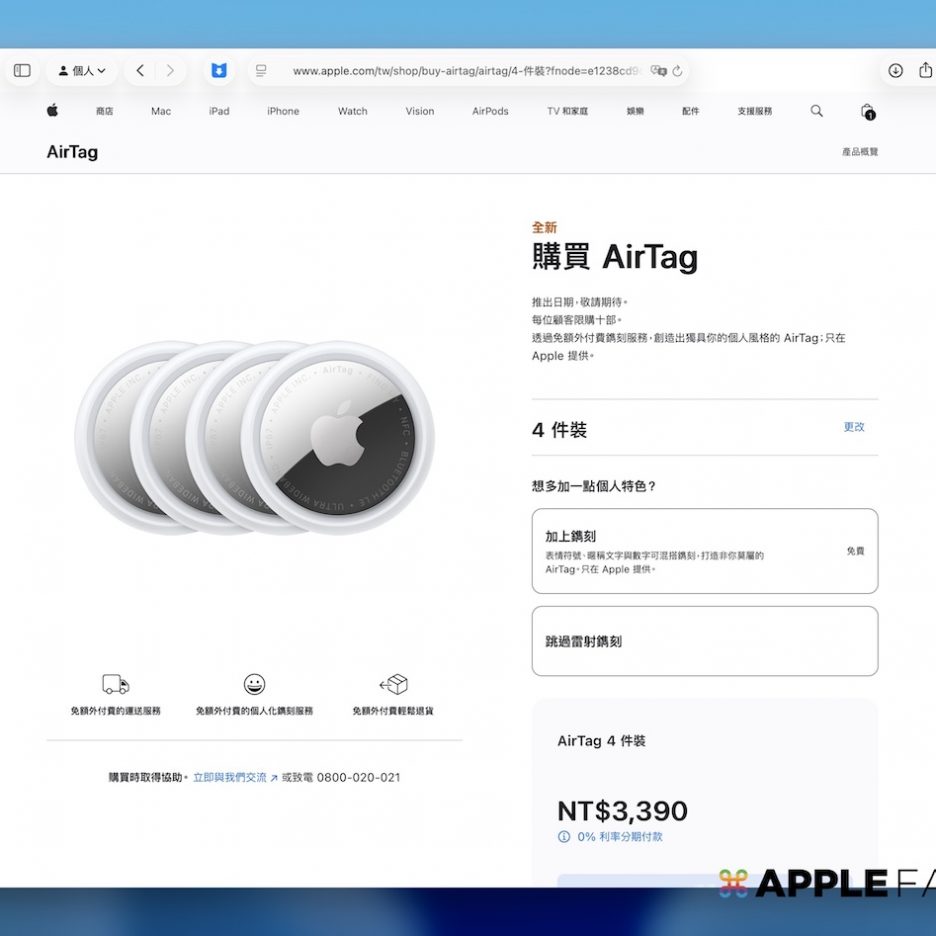Image resolution: width=936 pixels, height=936 pixels.
Task: Select the 加上鐫刻 engraving option
Action: coord(704,551)
